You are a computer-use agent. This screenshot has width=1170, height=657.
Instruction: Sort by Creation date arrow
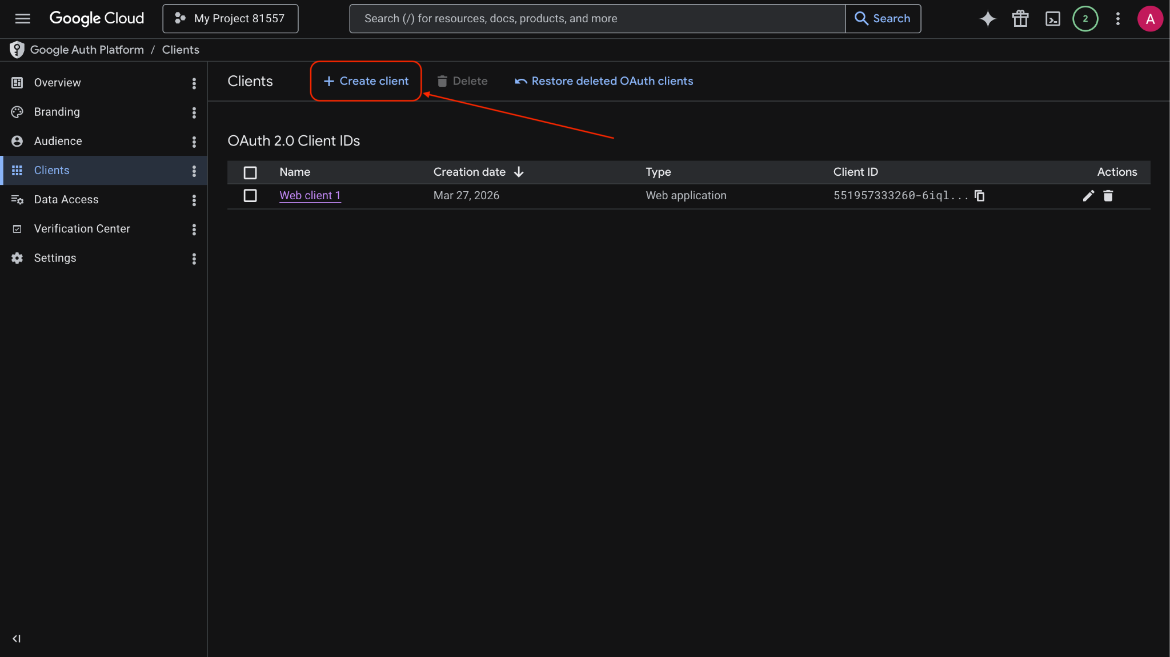click(x=519, y=172)
